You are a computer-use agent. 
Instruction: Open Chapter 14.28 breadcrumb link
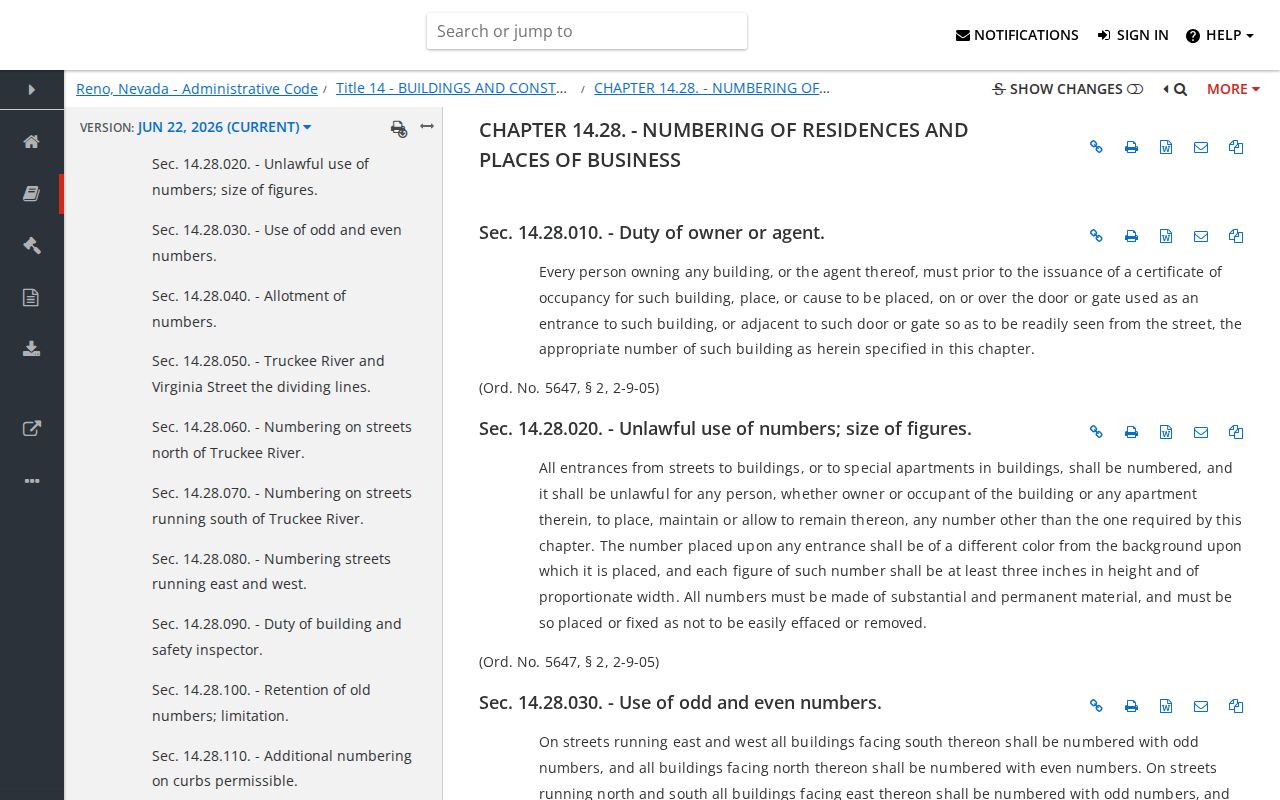coord(712,88)
